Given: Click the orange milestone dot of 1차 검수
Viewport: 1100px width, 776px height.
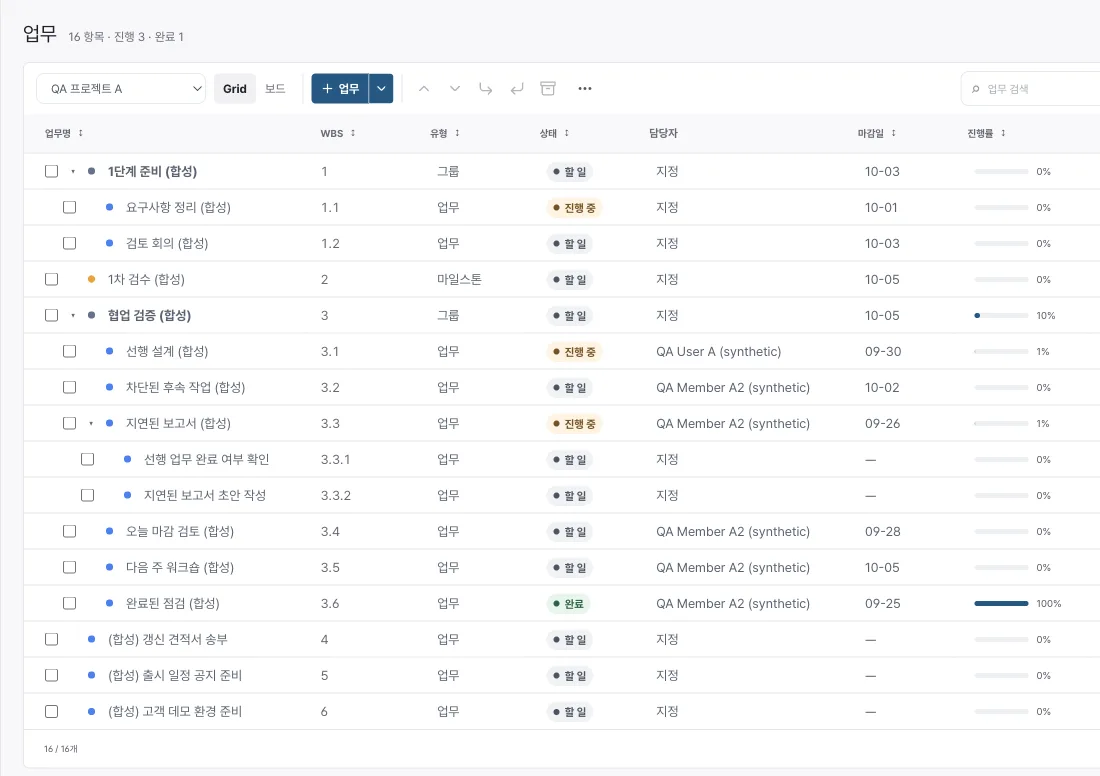Looking at the screenshot, I should click(91, 279).
